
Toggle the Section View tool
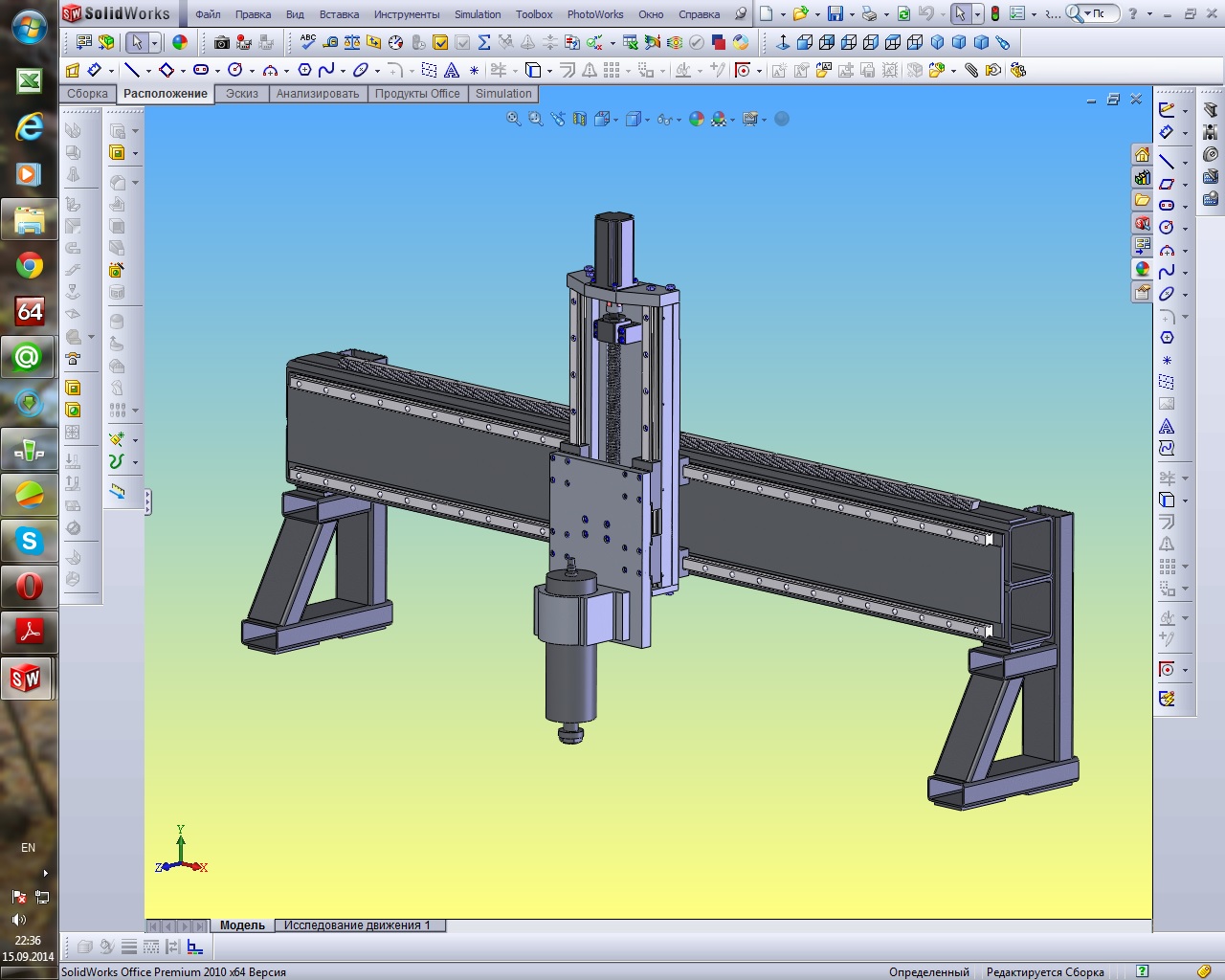coord(580,119)
